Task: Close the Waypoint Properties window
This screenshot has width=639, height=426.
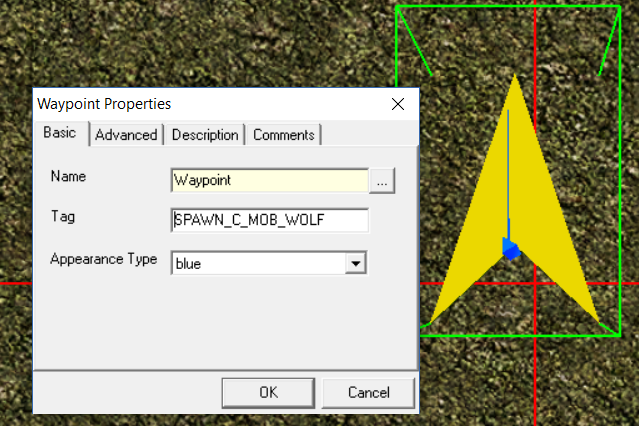Action: point(398,104)
